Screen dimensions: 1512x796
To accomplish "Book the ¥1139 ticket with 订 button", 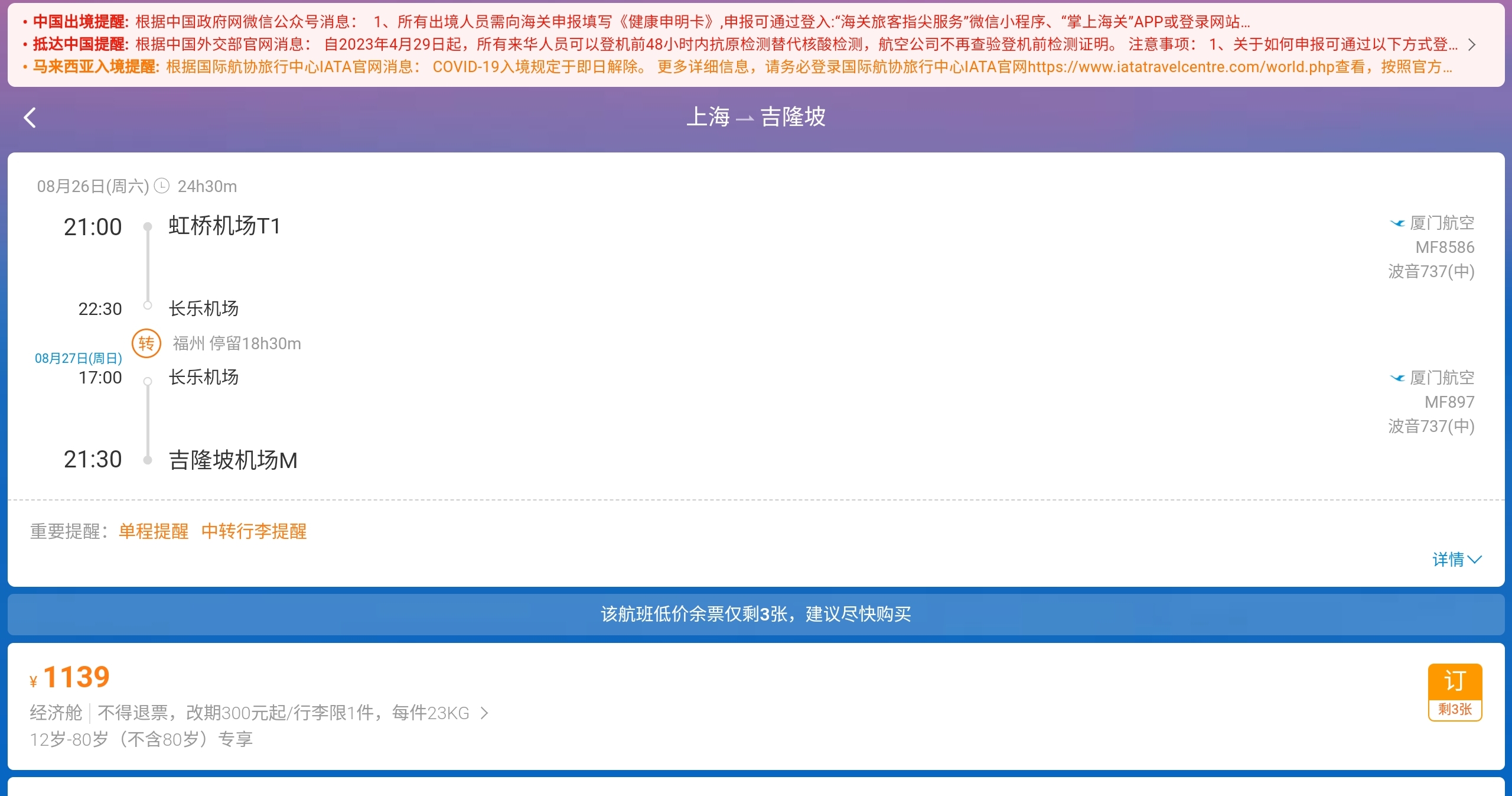I will [x=1455, y=692].
